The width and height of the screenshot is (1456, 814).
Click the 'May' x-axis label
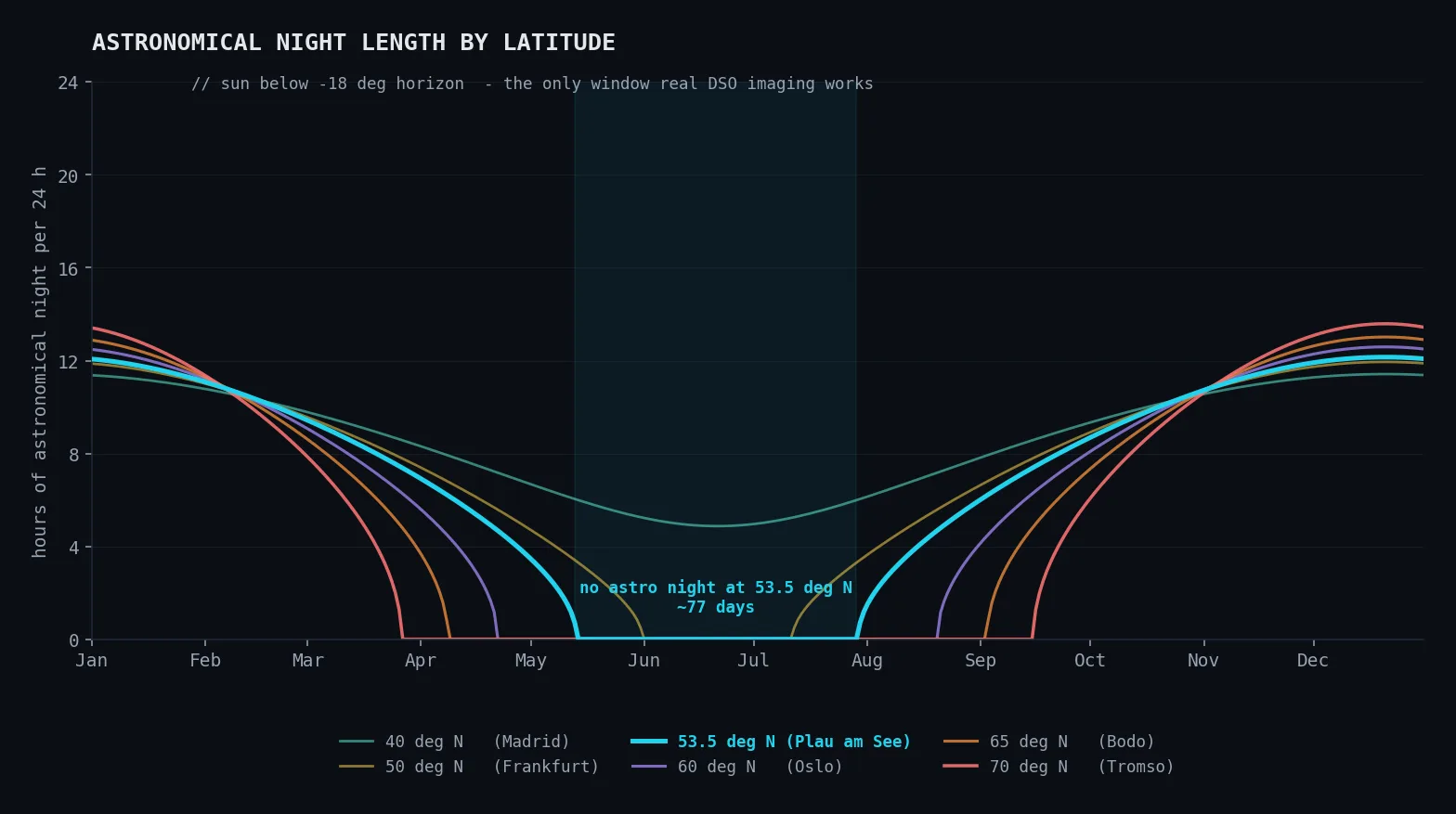point(531,661)
